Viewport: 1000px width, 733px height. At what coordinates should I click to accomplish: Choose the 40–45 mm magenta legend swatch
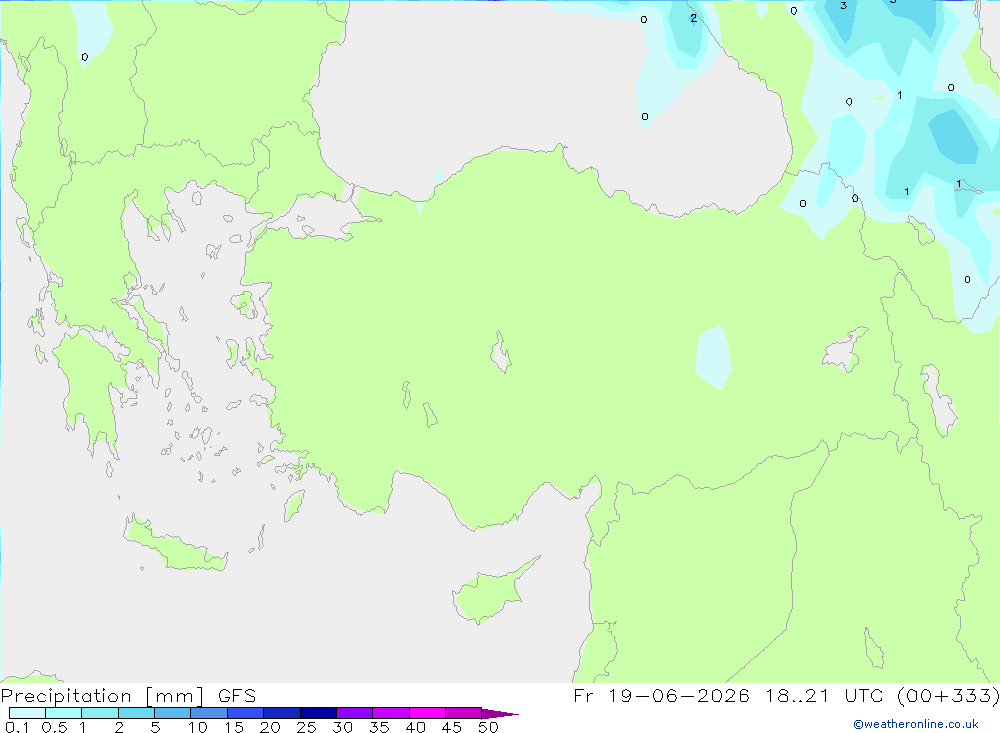pos(427,713)
